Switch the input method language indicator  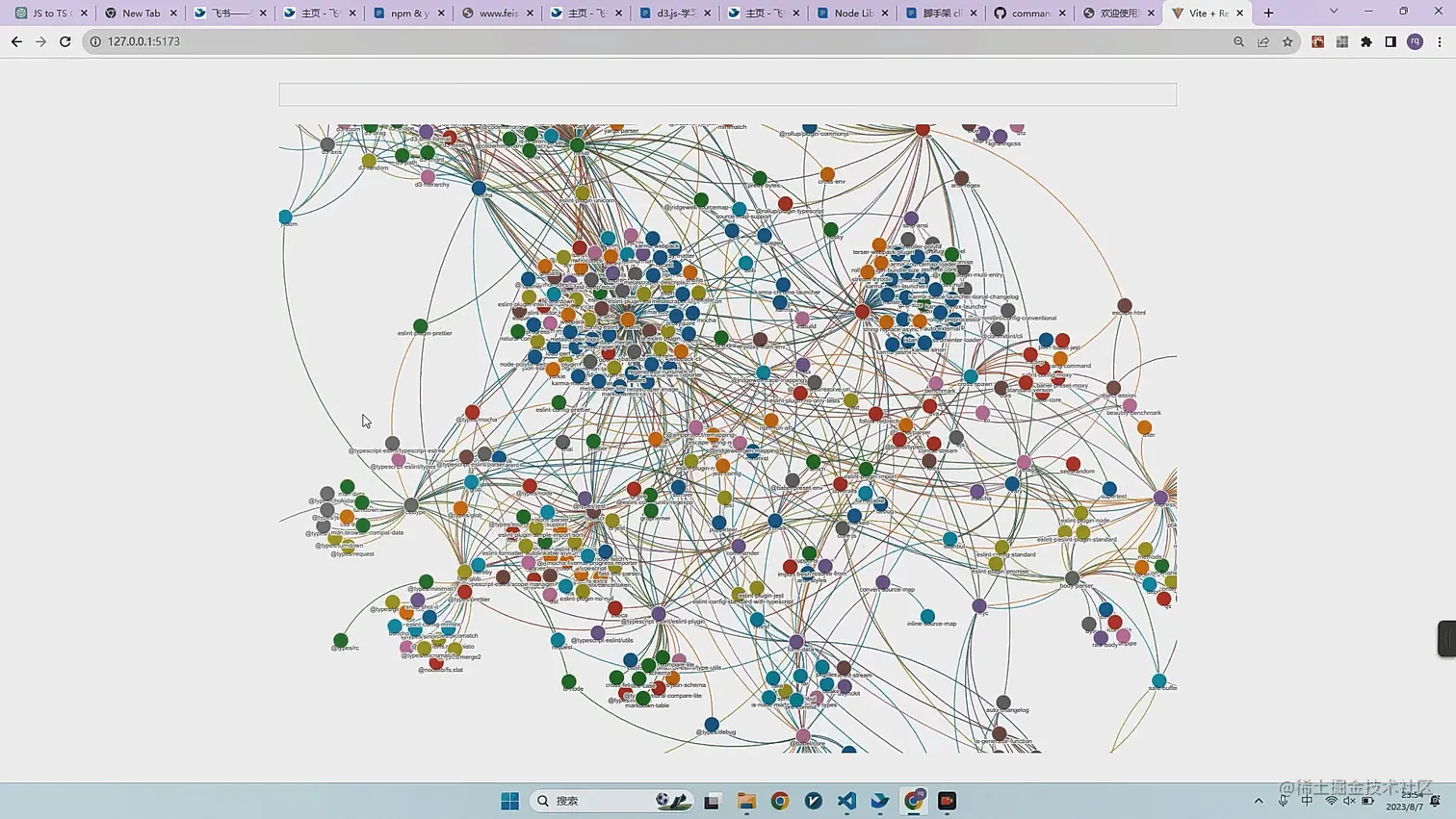tap(1307, 801)
